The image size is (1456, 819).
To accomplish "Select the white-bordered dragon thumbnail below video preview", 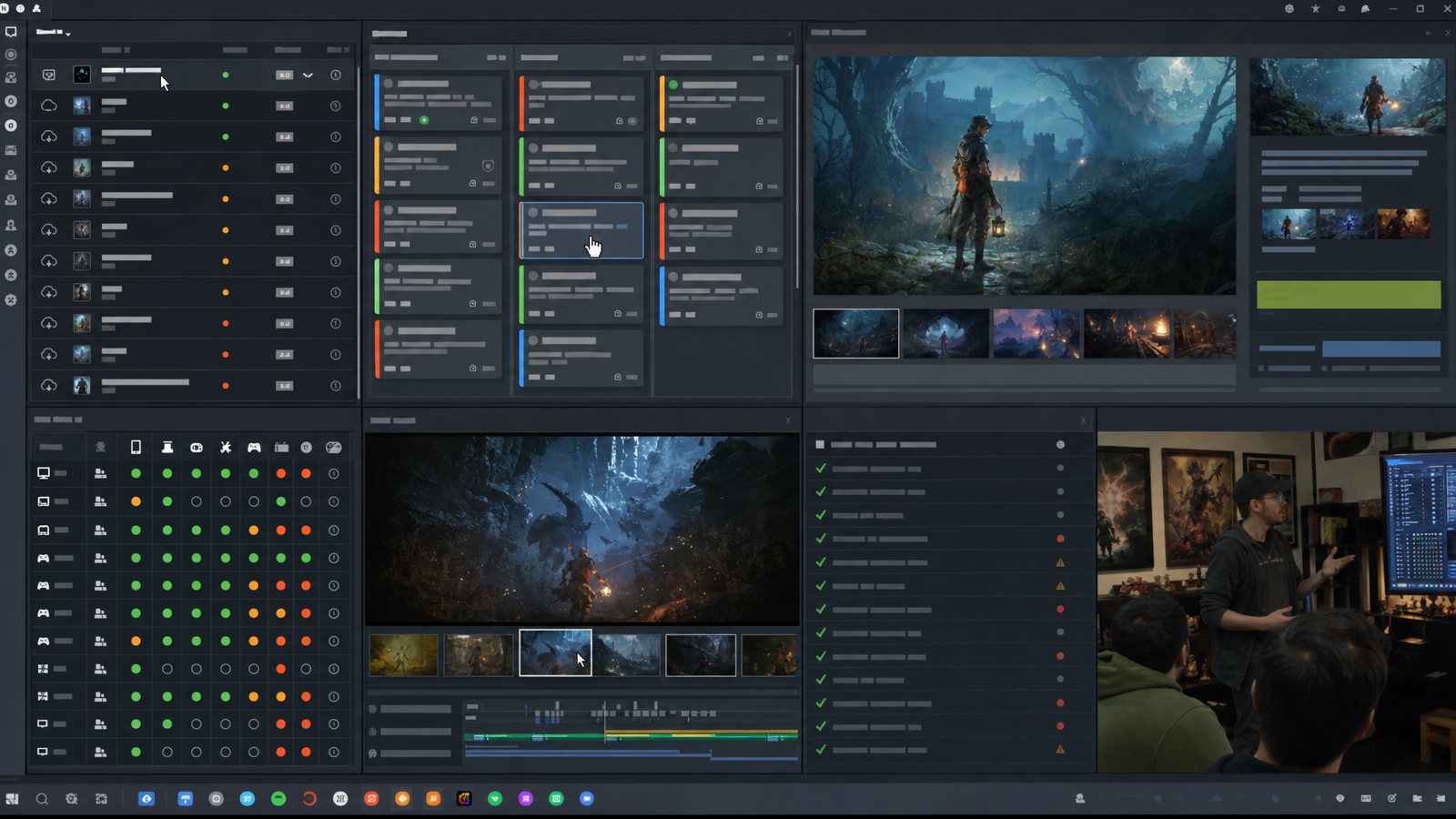I will tap(555, 652).
